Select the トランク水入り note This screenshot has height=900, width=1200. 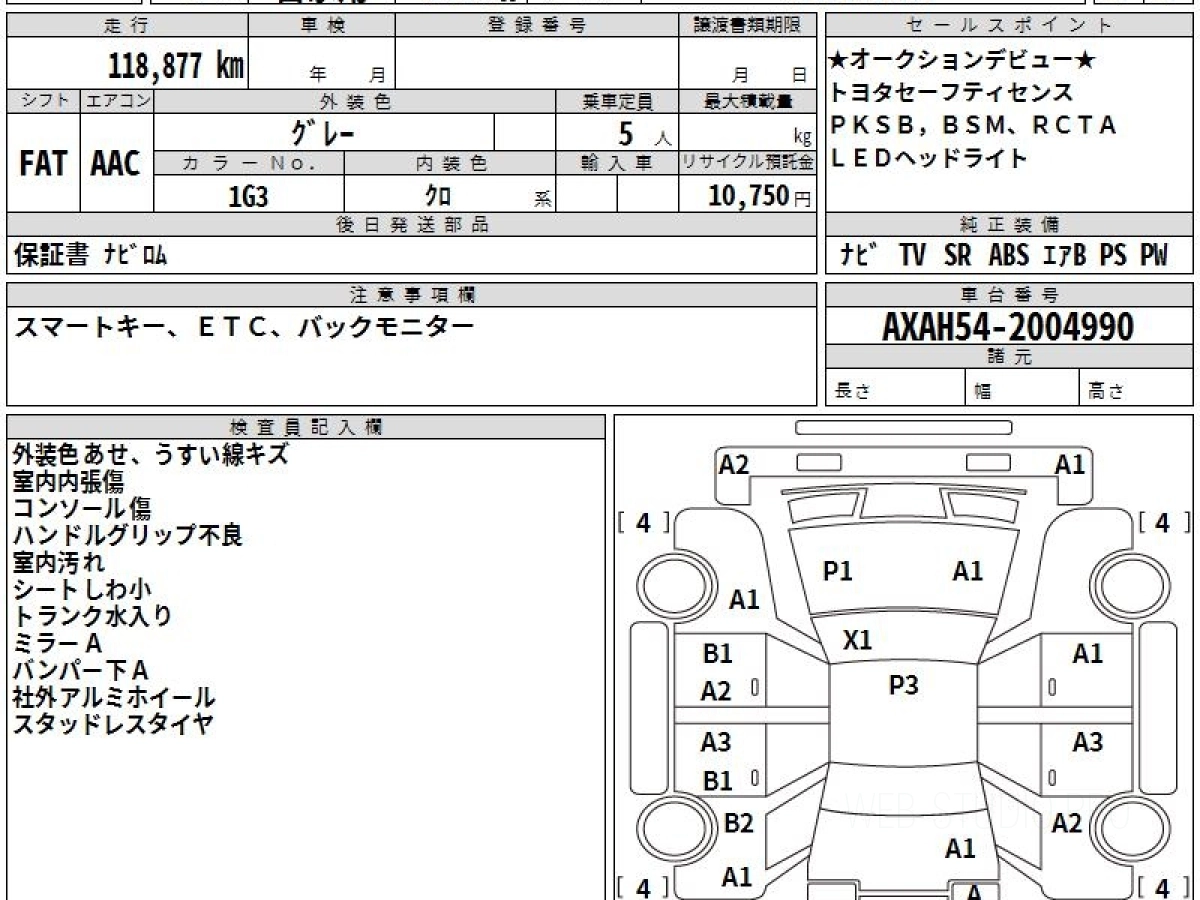pos(92,616)
